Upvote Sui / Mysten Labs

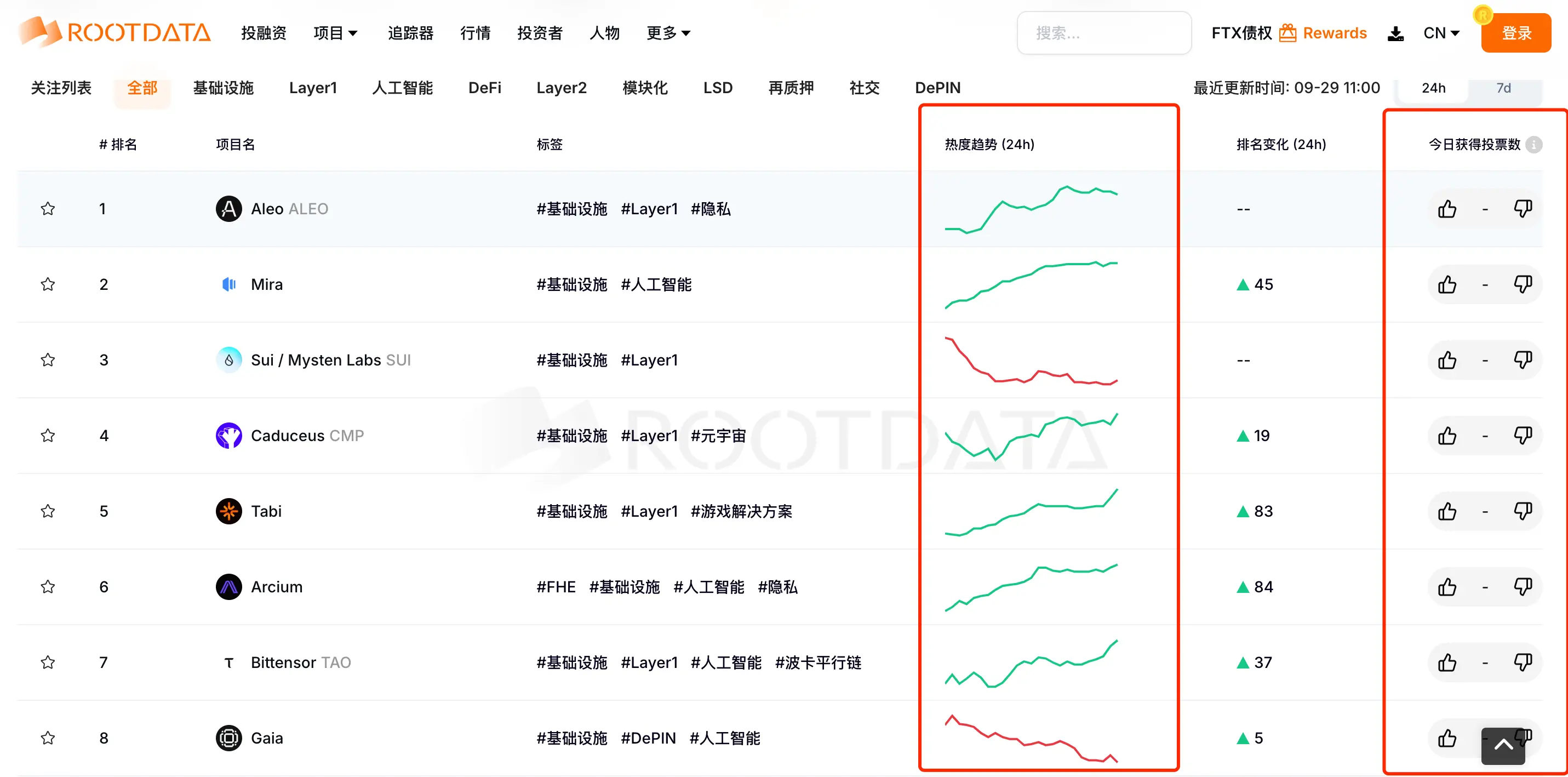tap(1447, 360)
